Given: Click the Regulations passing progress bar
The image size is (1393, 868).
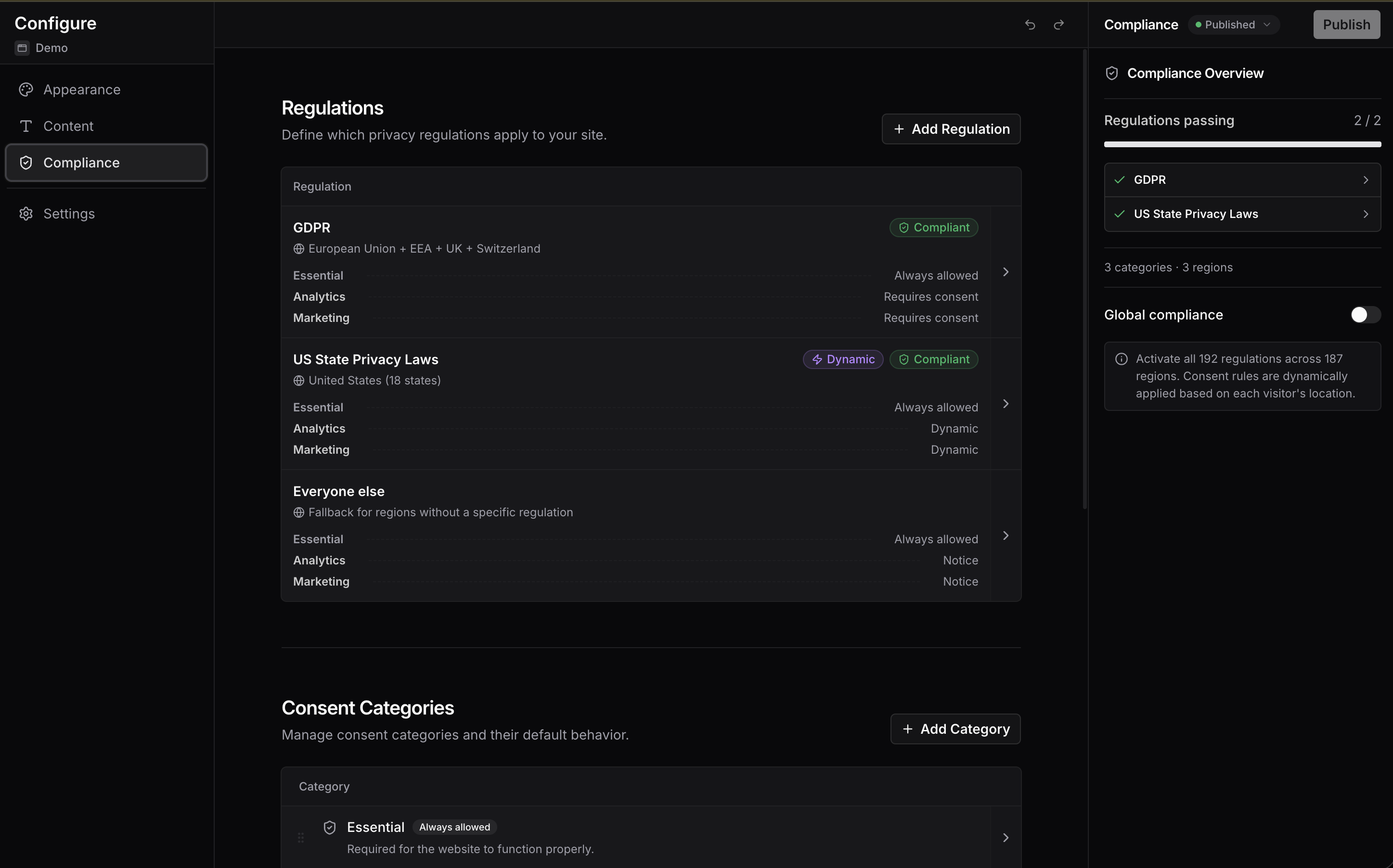Looking at the screenshot, I should (x=1242, y=145).
